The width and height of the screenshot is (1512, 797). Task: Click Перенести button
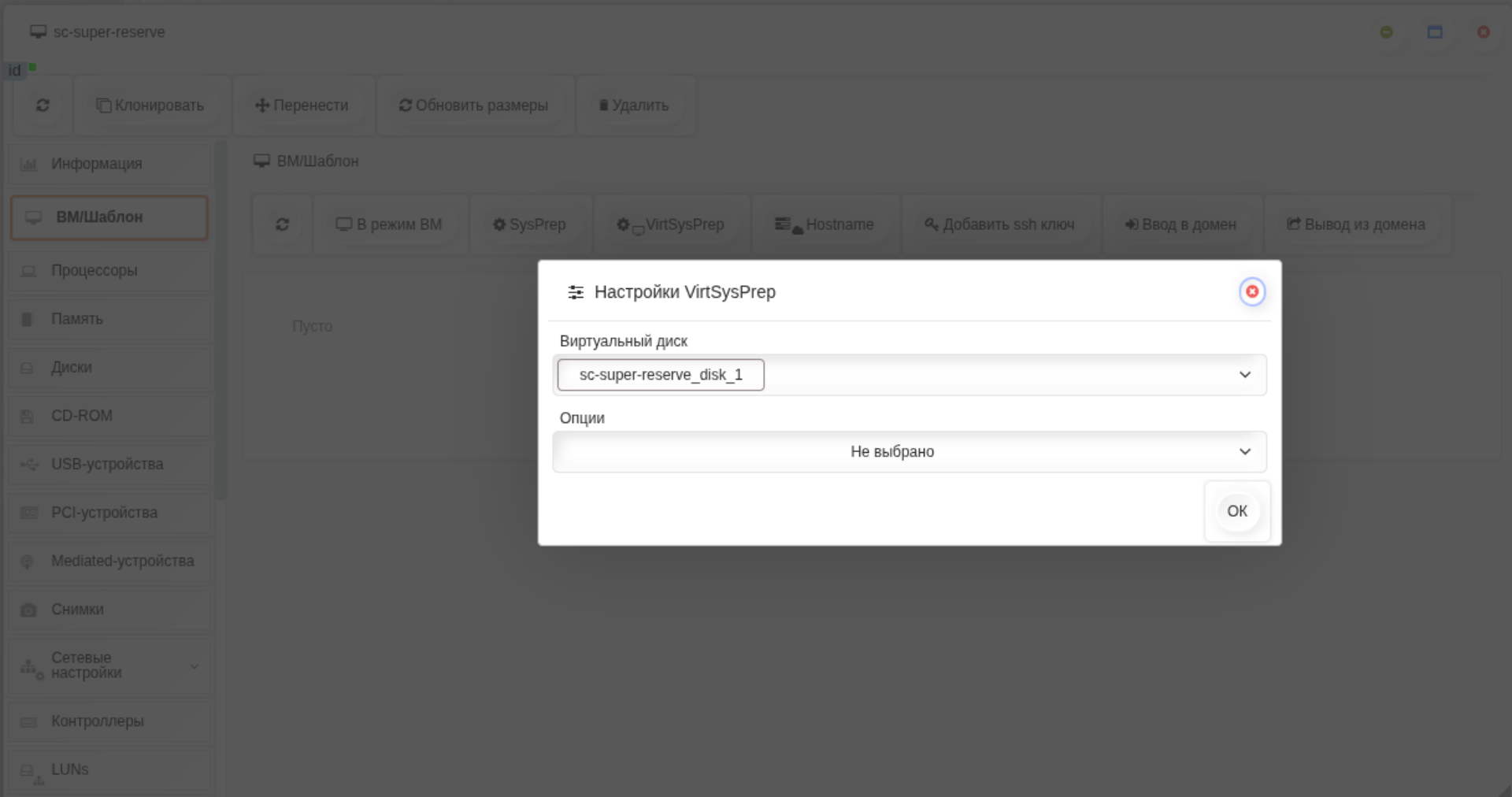[302, 106]
